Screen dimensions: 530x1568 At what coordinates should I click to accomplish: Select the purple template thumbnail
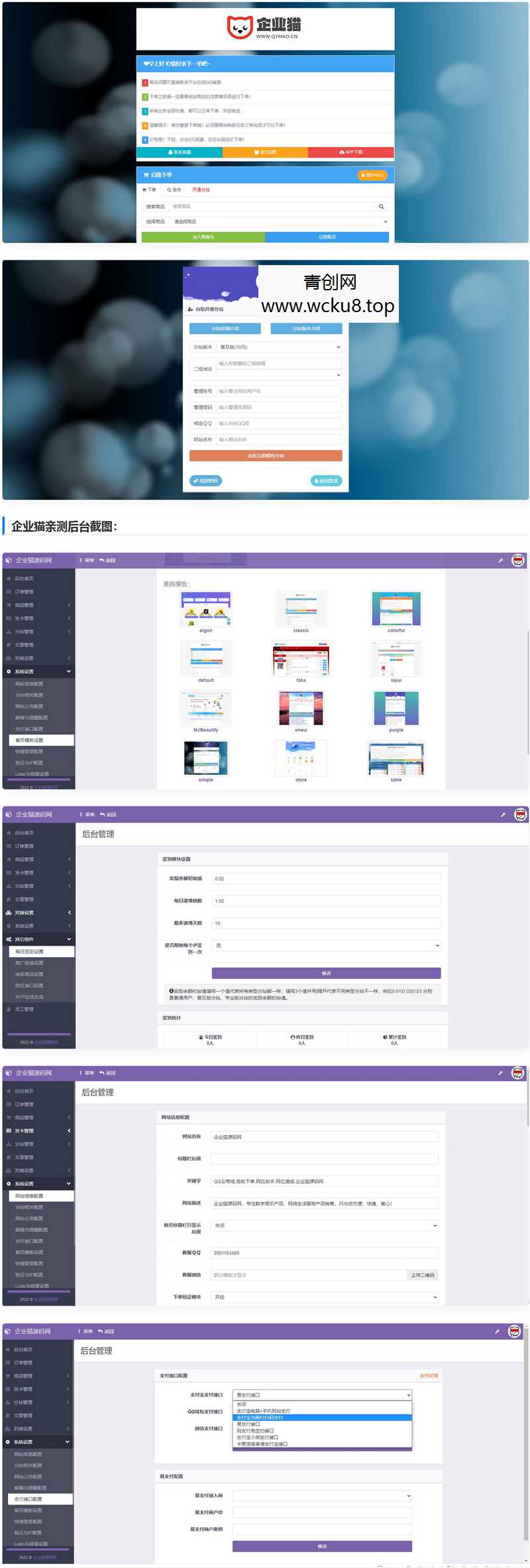click(396, 708)
